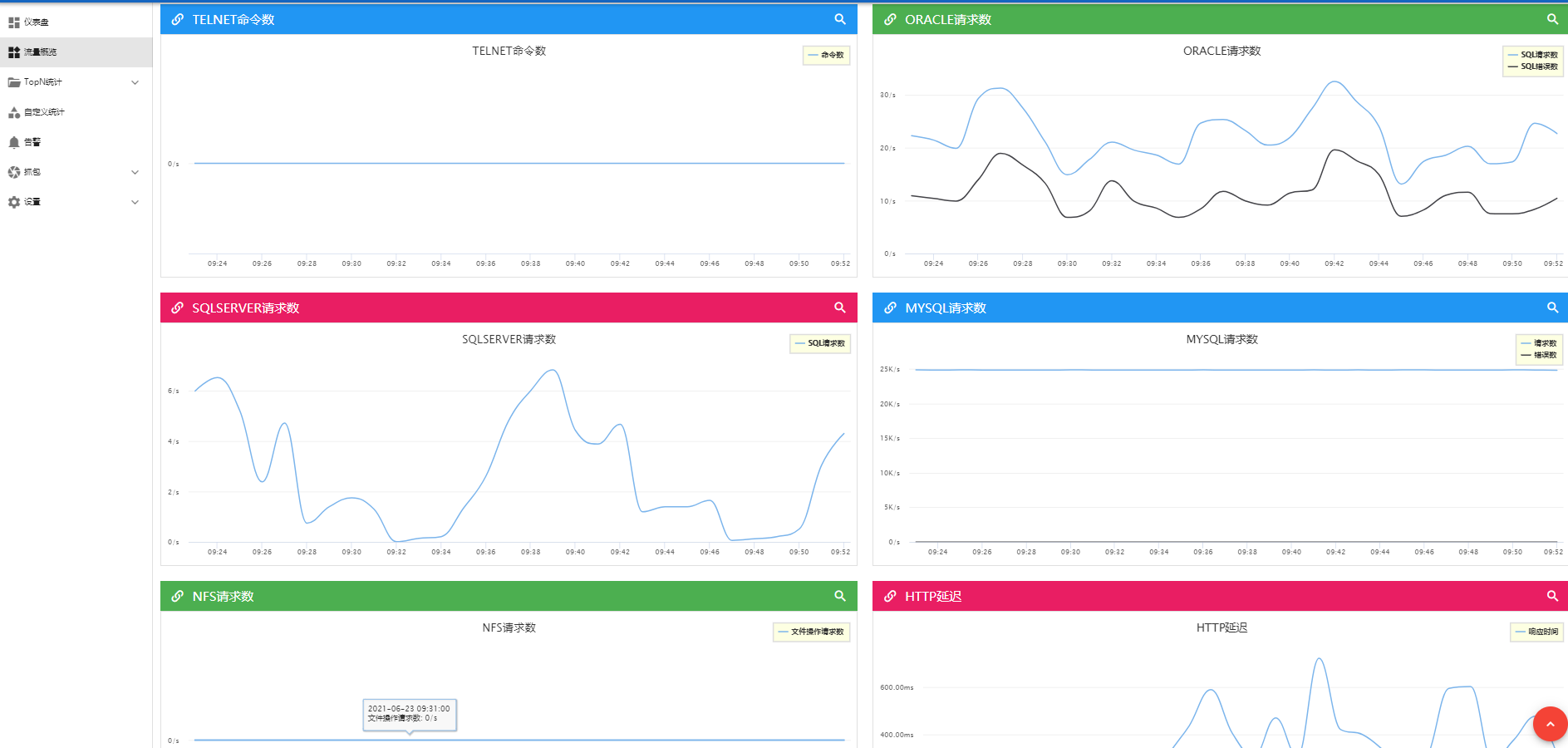Expand the 抓包 chevron arrow
The image size is (1568, 748).
pos(135,172)
